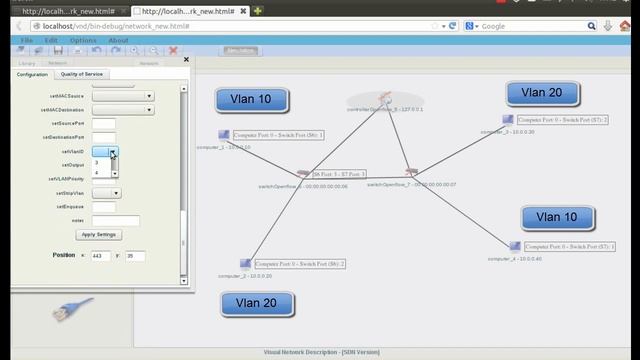Select the switchOpenflow_7 switch icon
640x360 pixels.
coord(411,172)
